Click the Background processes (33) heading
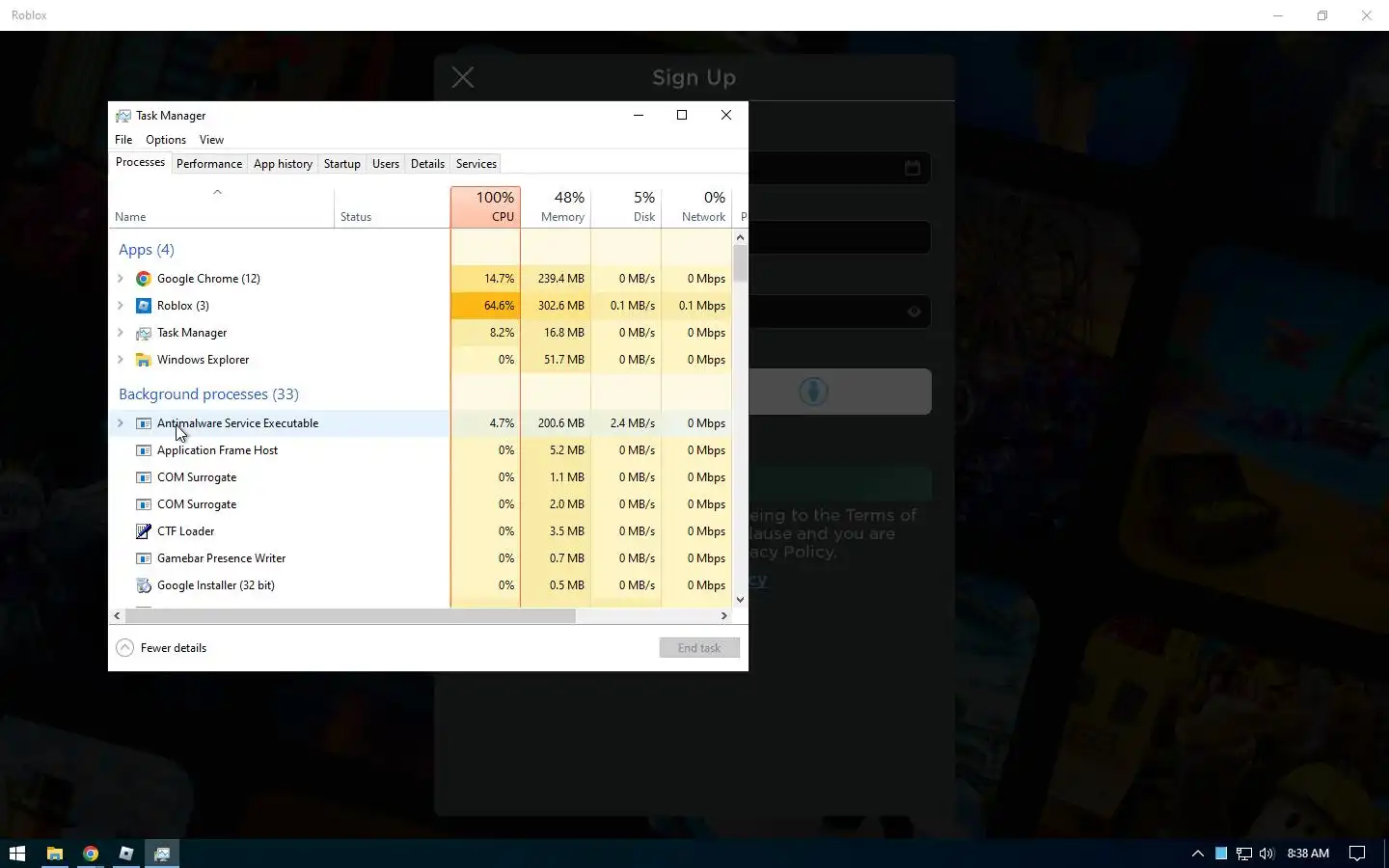 click(x=208, y=394)
